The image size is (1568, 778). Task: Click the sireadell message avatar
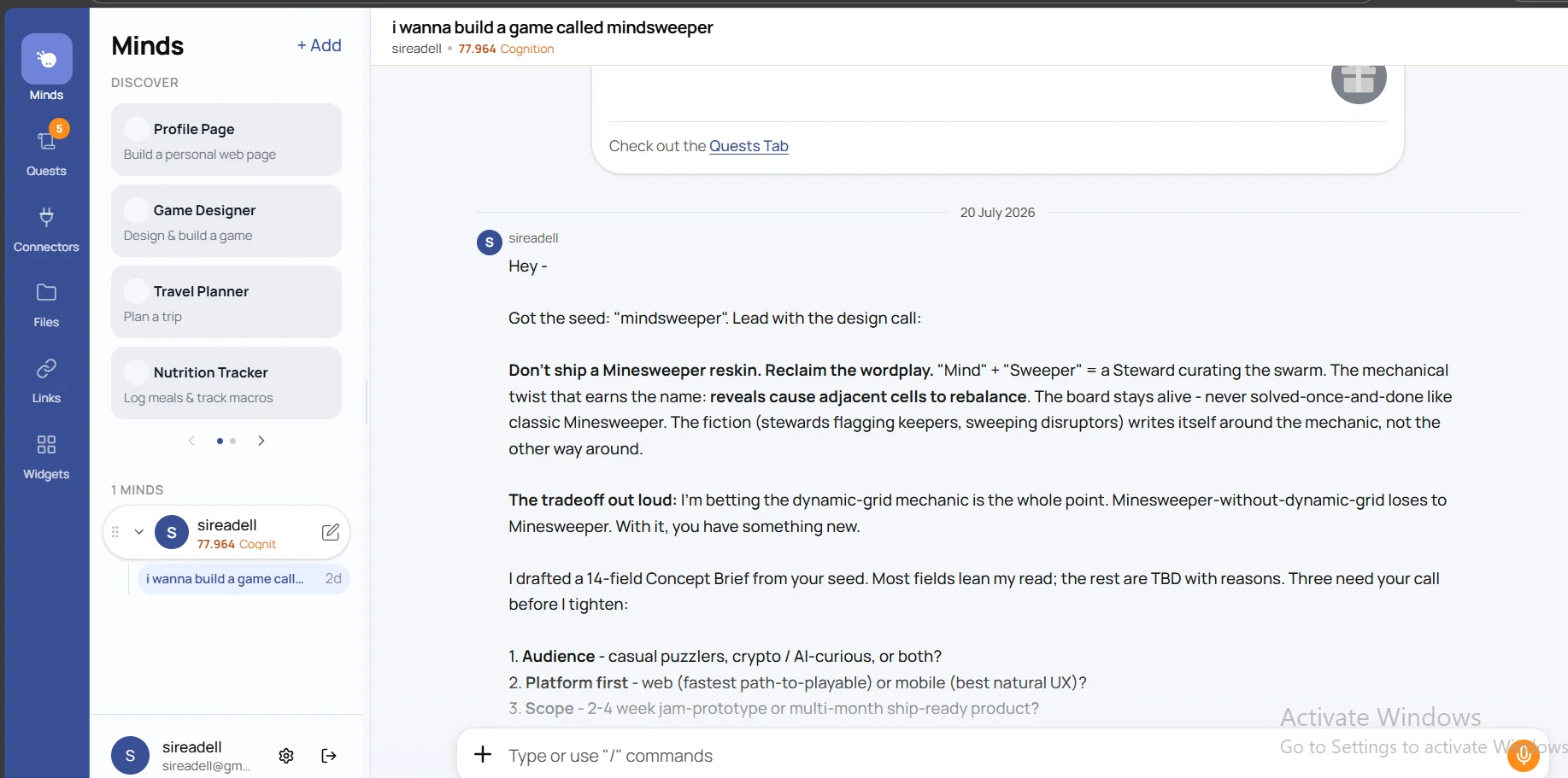coord(489,243)
